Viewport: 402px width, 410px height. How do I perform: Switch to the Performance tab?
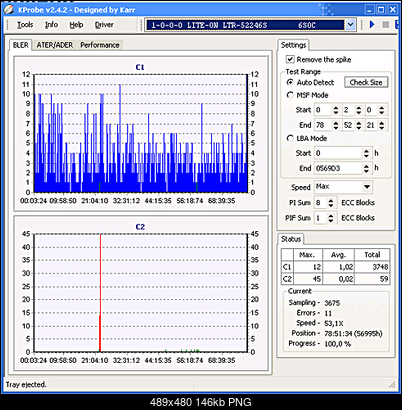click(100, 45)
